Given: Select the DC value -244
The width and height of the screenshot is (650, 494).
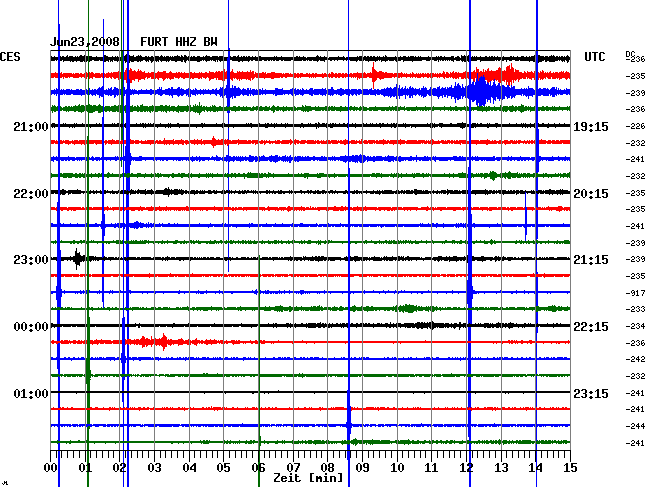Looking at the screenshot, I should pos(635,426).
